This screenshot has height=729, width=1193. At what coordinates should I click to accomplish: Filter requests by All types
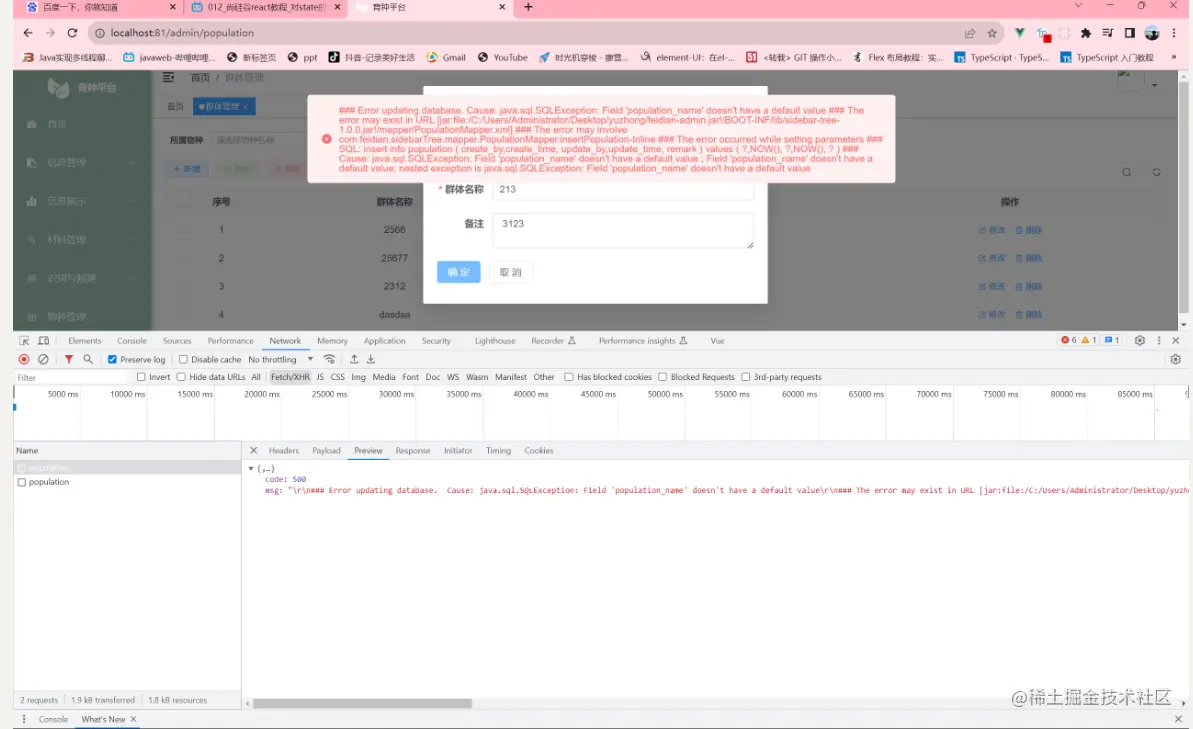pos(256,377)
